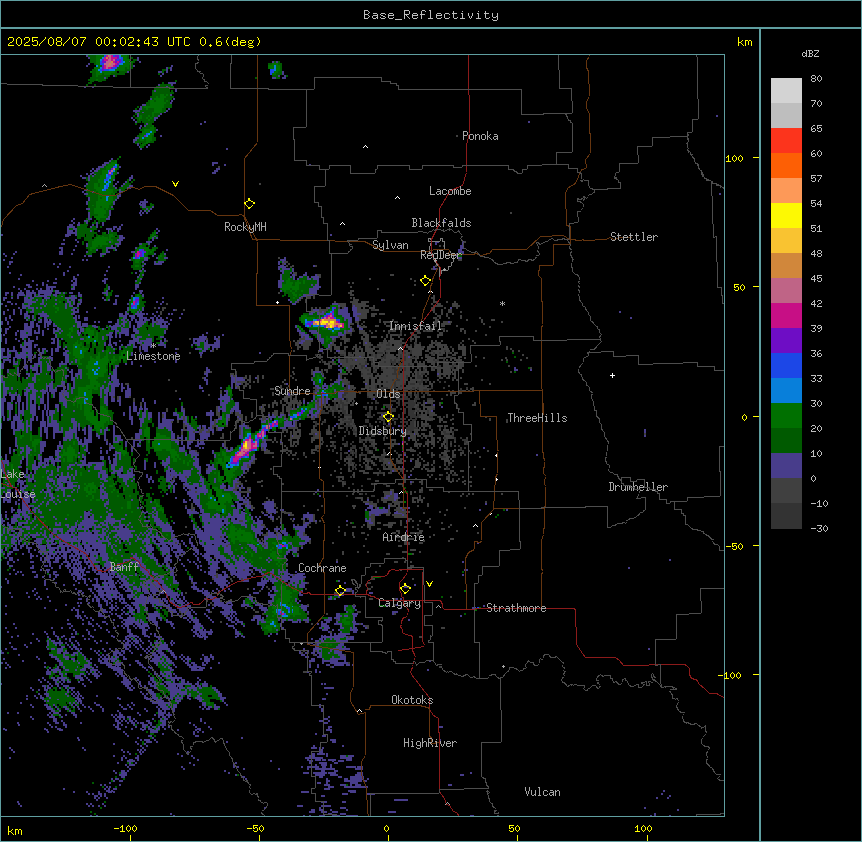Screen dimensions: 862x842
Task: Click the Blackfalds city label
Action: coord(441,223)
